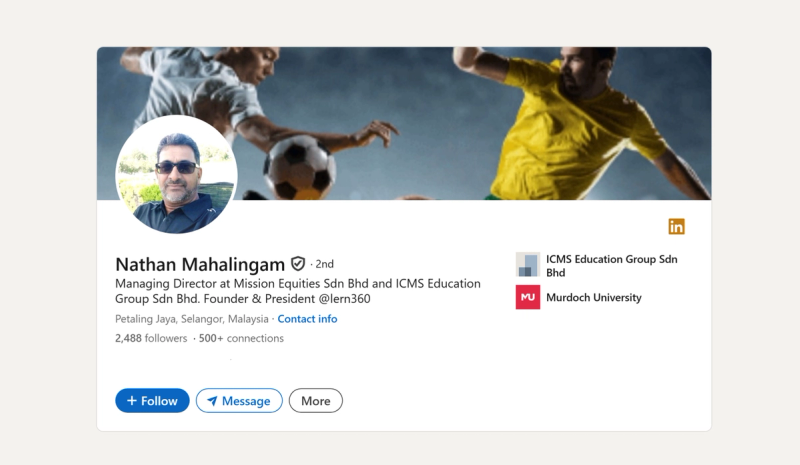Click the Managing Director headline text
This screenshot has height=465, width=800.
click(x=298, y=291)
